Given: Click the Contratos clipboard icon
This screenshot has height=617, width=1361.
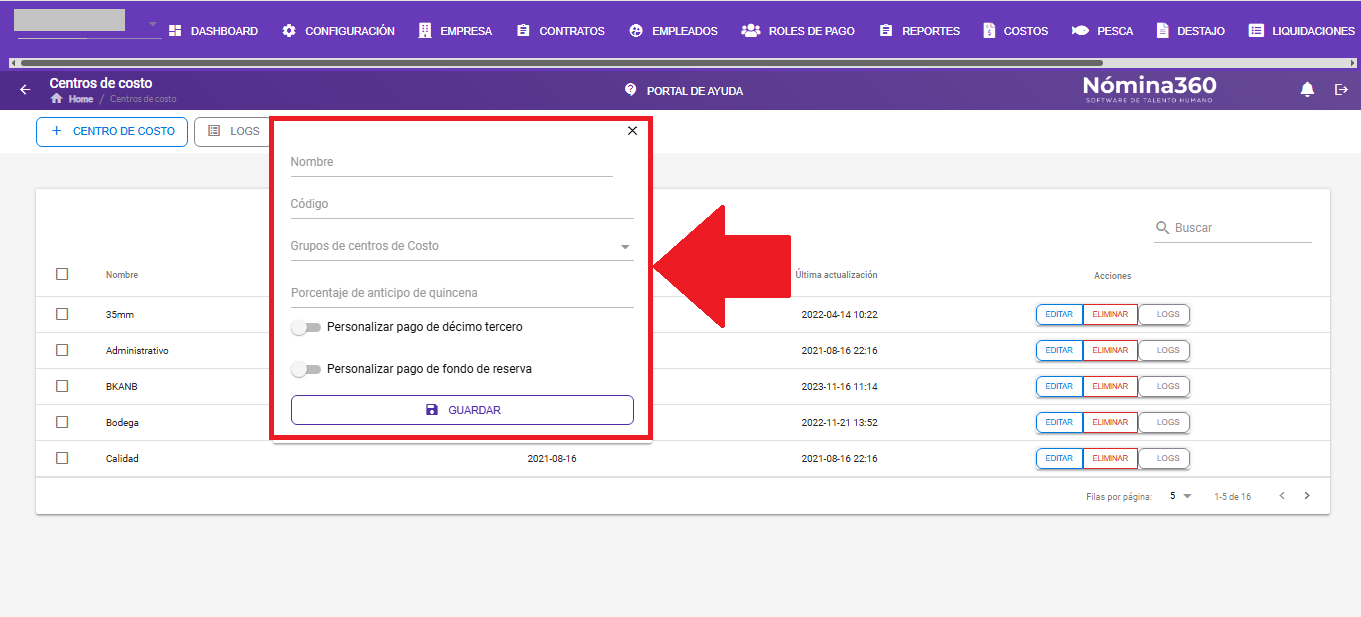Looking at the screenshot, I should (x=523, y=31).
